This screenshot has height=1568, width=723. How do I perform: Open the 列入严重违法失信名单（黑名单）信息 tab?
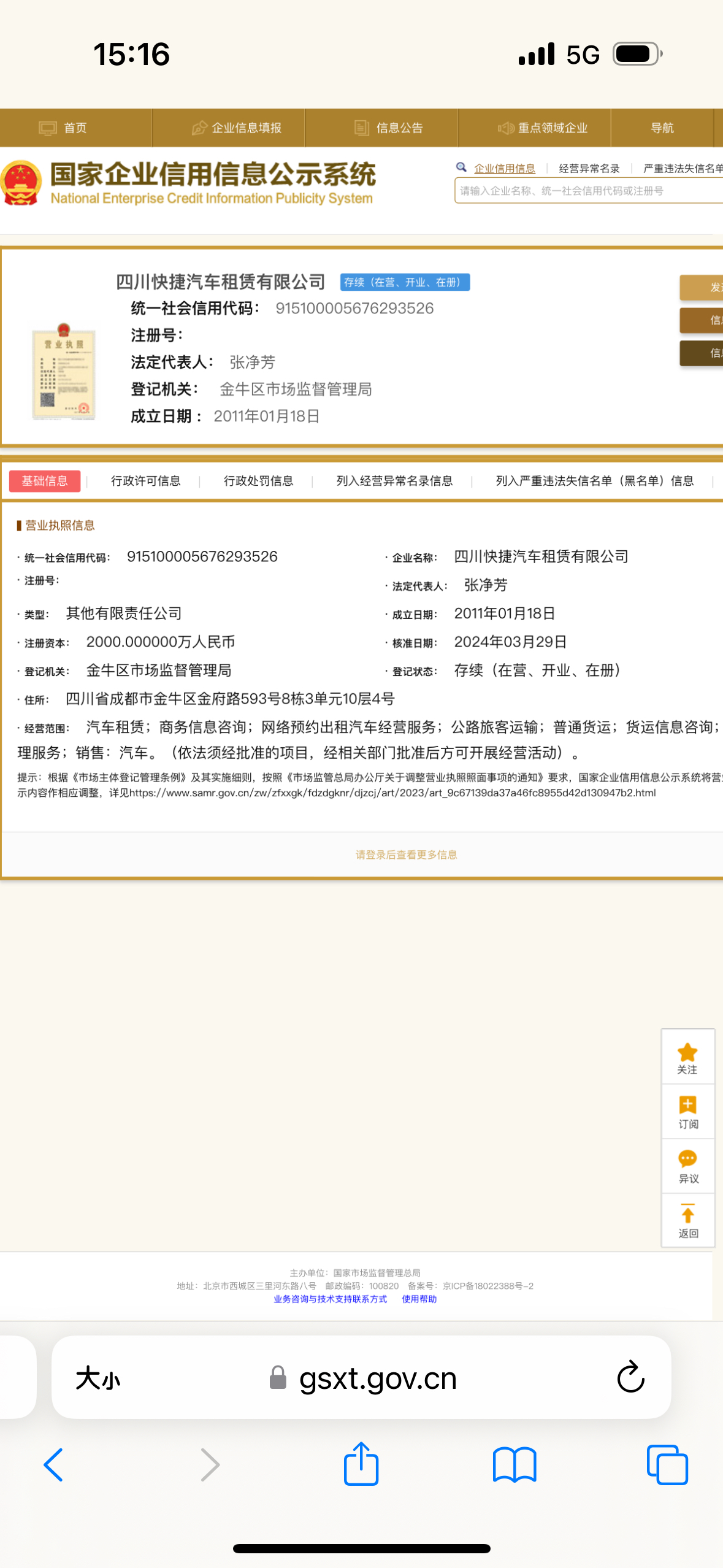coord(595,481)
